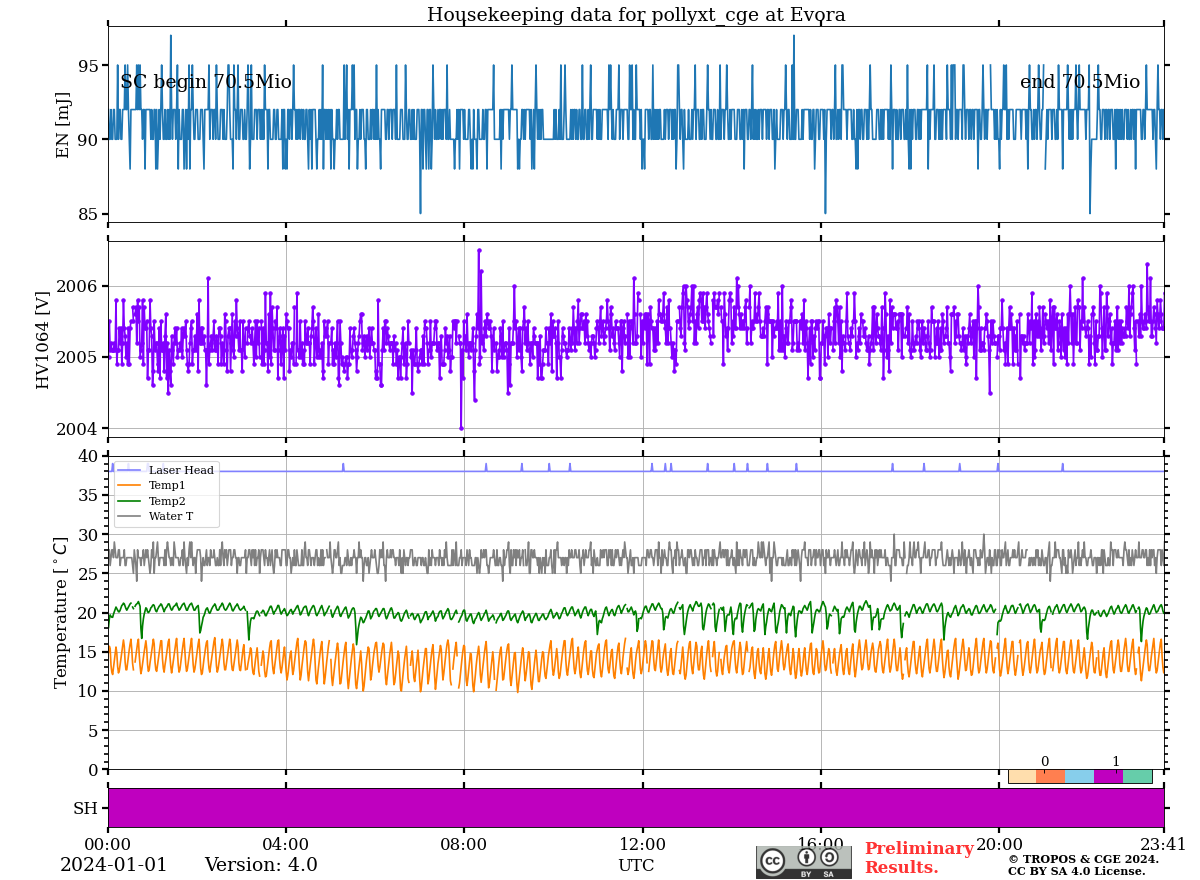This screenshot has height=880, width=1200.
Task: Pick the magenta colorbar swatch
Action: coord(1108,776)
